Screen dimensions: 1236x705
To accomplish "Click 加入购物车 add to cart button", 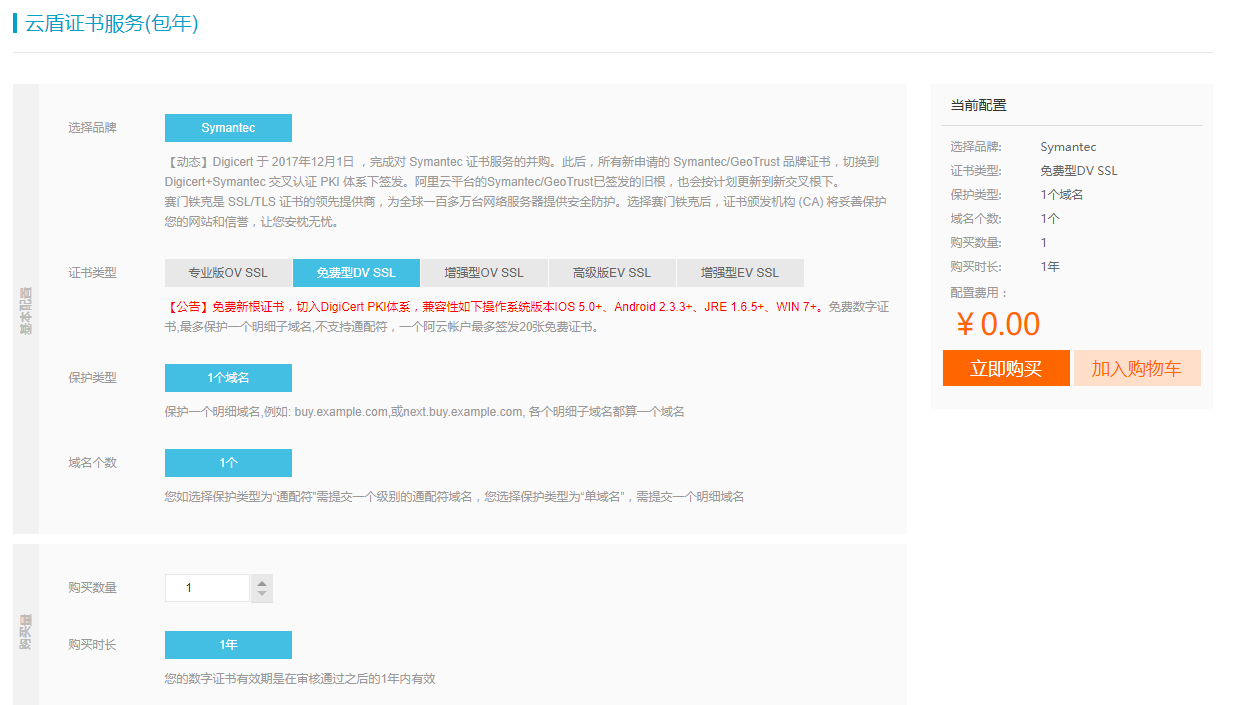I will pyautogui.click(x=1137, y=368).
